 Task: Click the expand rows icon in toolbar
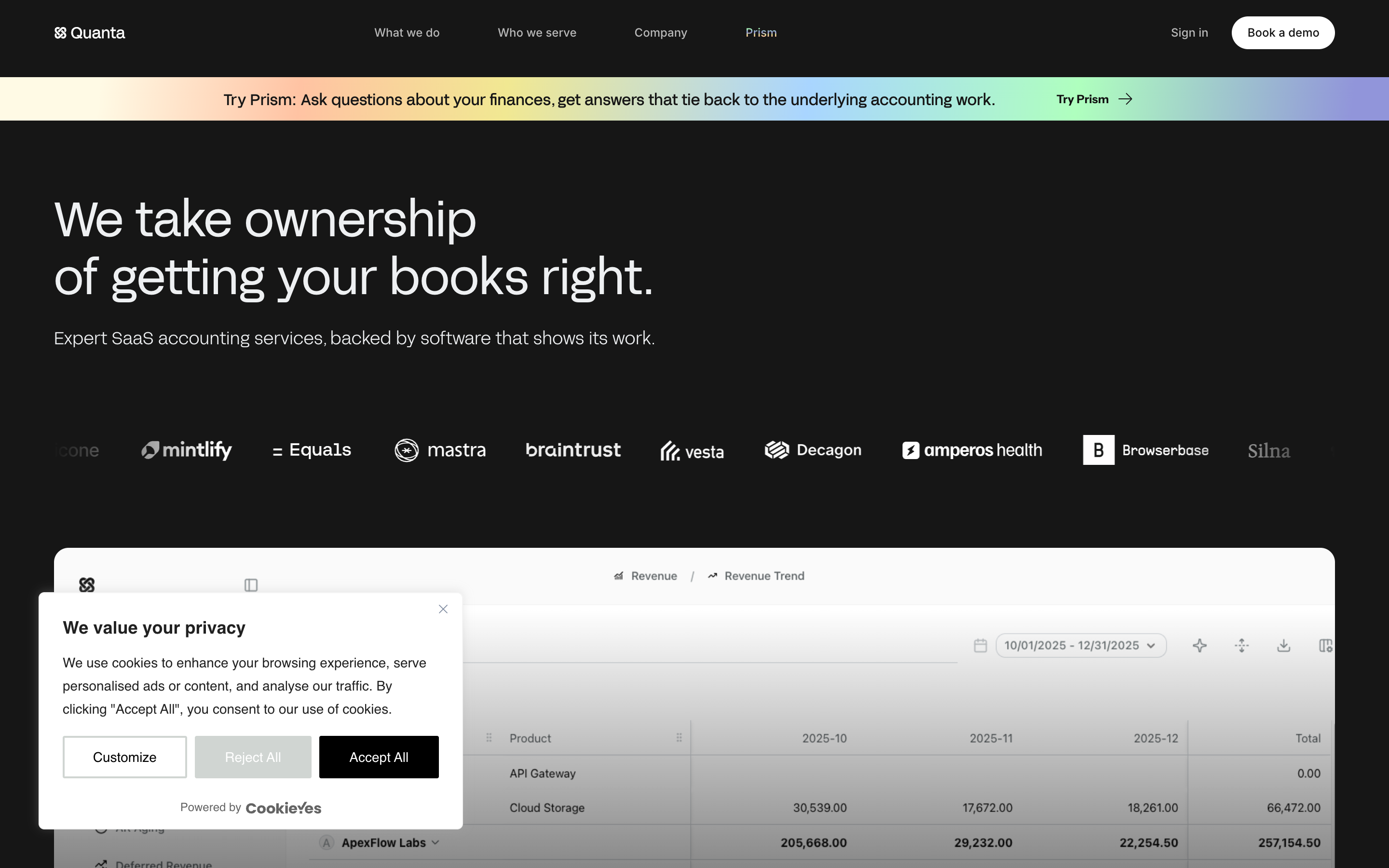point(1241,646)
